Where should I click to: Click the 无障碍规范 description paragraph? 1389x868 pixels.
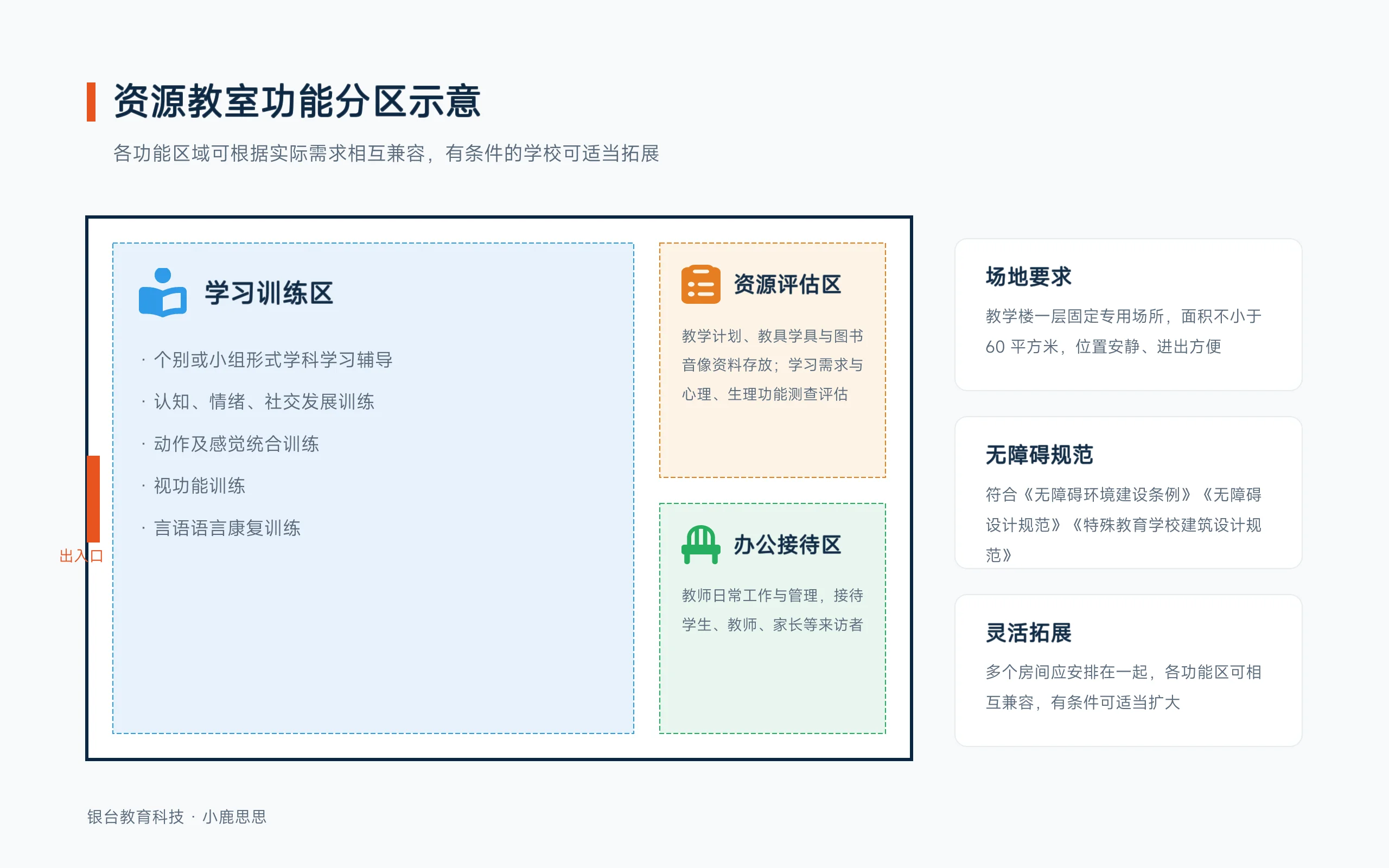[1123, 525]
